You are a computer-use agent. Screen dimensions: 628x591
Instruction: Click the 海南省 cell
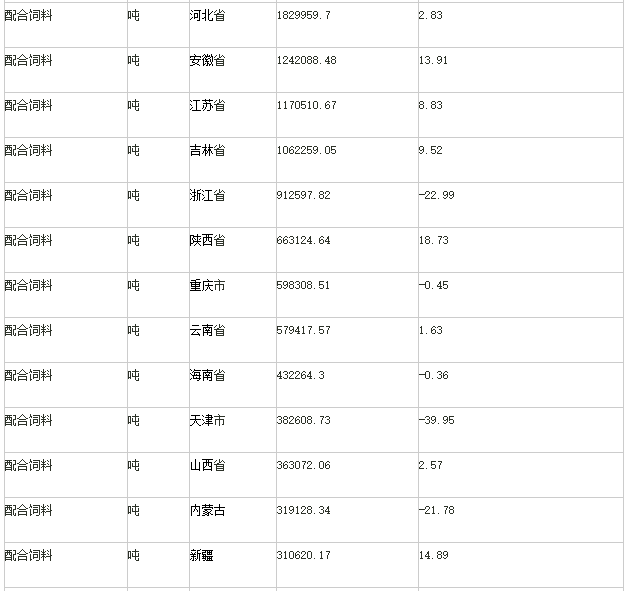(207, 376)
